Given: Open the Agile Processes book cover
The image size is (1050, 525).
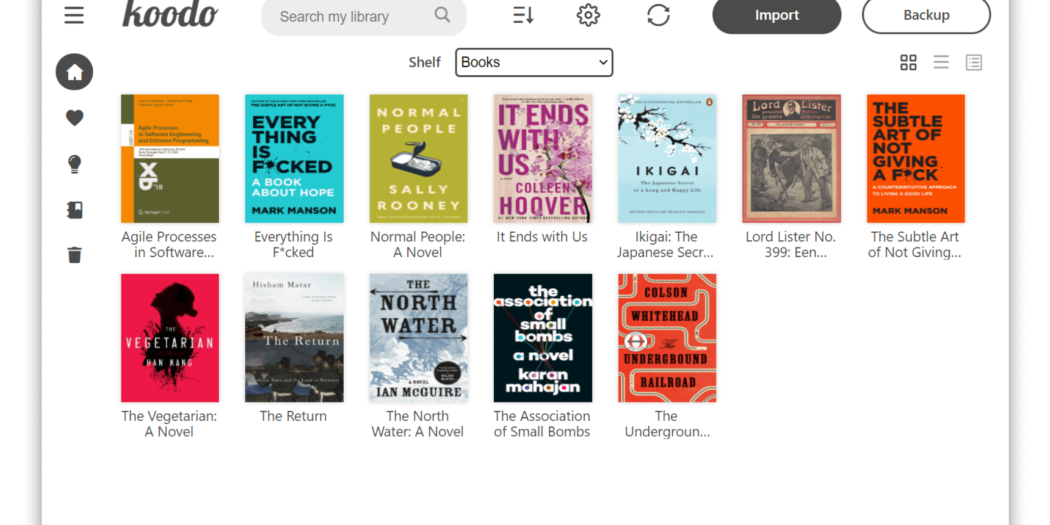Looking at the screenshot, I should tap(170, 159).
